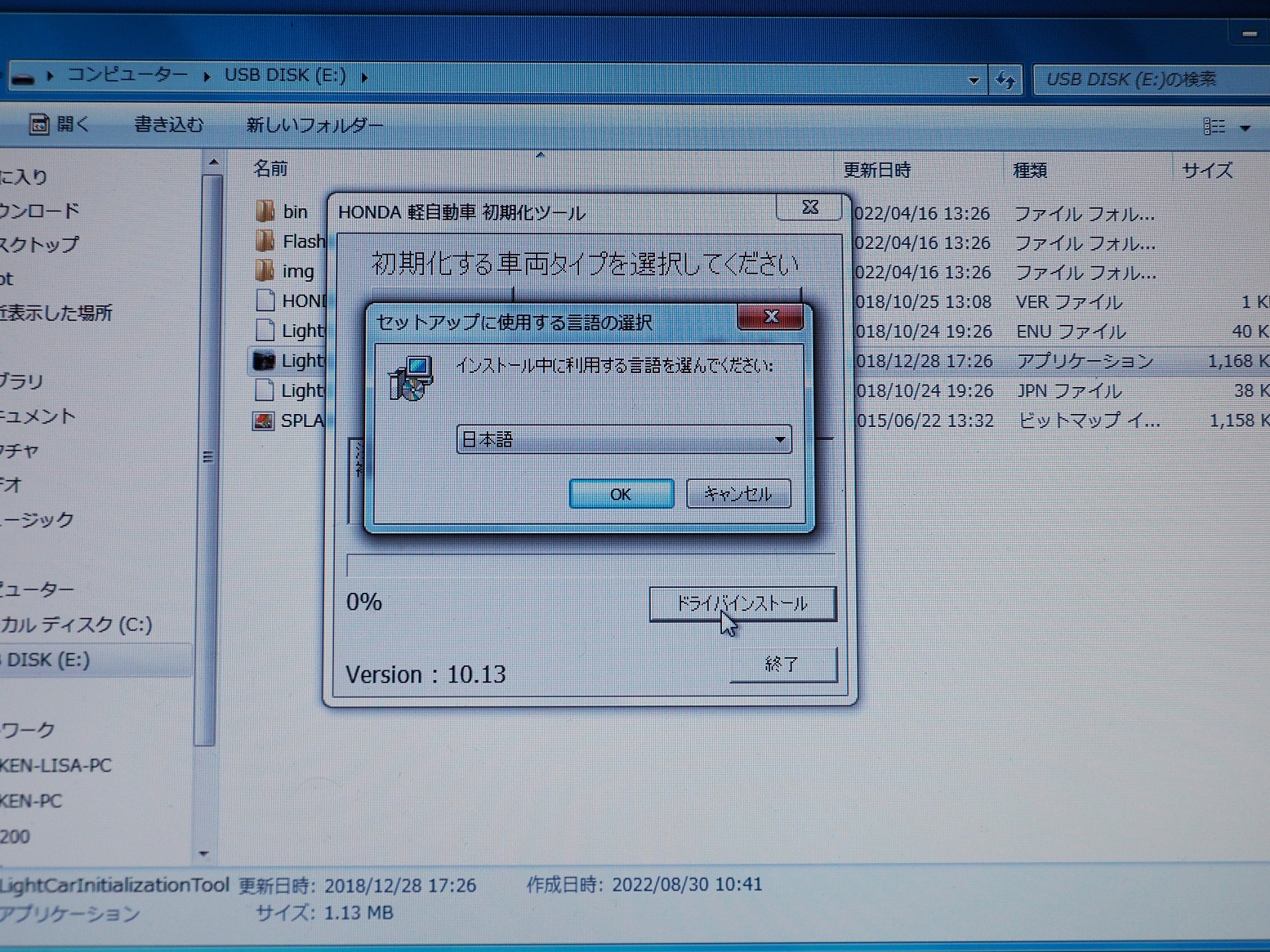The width and height of the screenshot is (1270, 952).
Task: Click the setup installer icon in dialog
Action: pyautogui.click(x=411, y=379)
